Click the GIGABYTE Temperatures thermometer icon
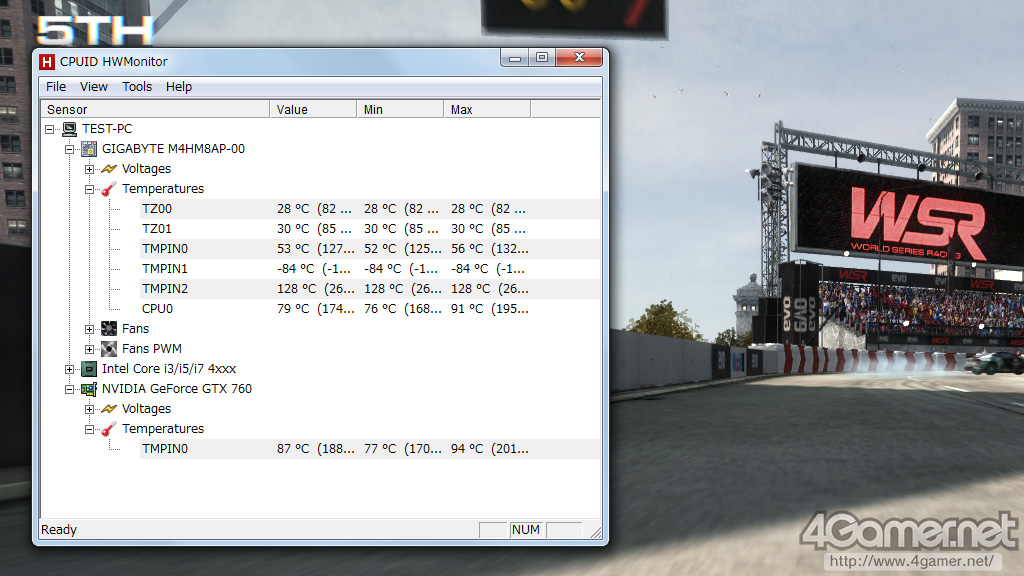1024x576 pixels. click(109, 189)
